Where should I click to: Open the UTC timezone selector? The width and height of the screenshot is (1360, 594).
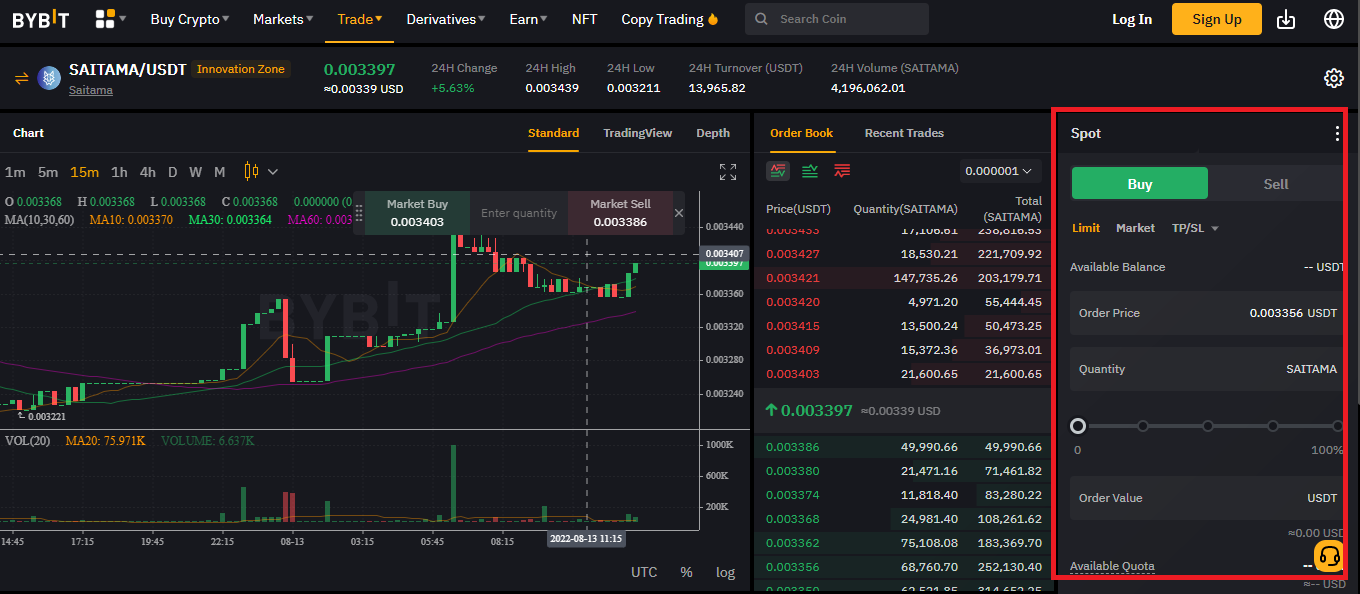(644, 572)
